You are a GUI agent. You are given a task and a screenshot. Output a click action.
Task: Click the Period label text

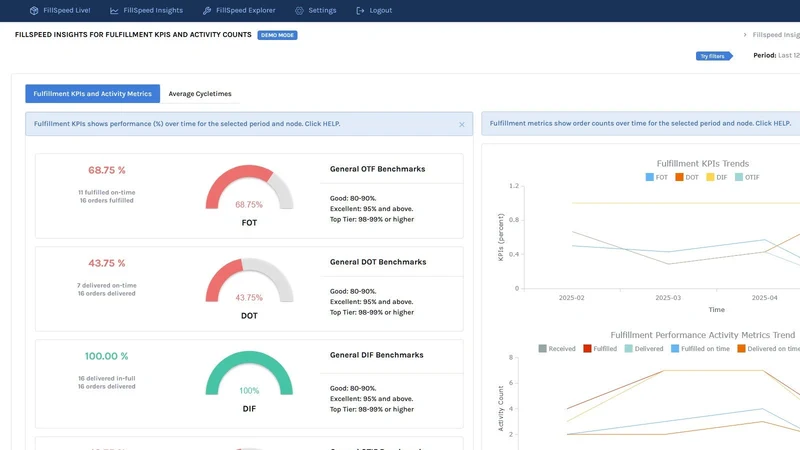[x=765, y=55]
